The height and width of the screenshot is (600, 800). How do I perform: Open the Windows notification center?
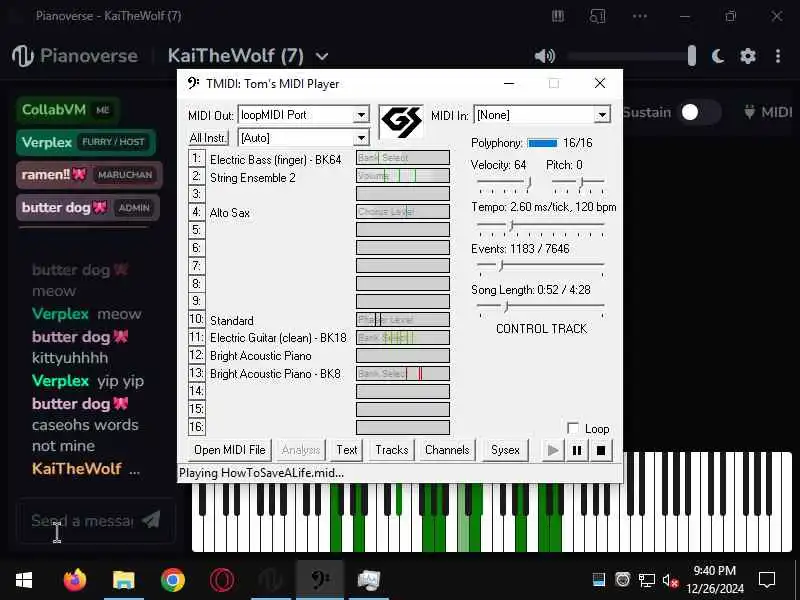pos(767,580)
